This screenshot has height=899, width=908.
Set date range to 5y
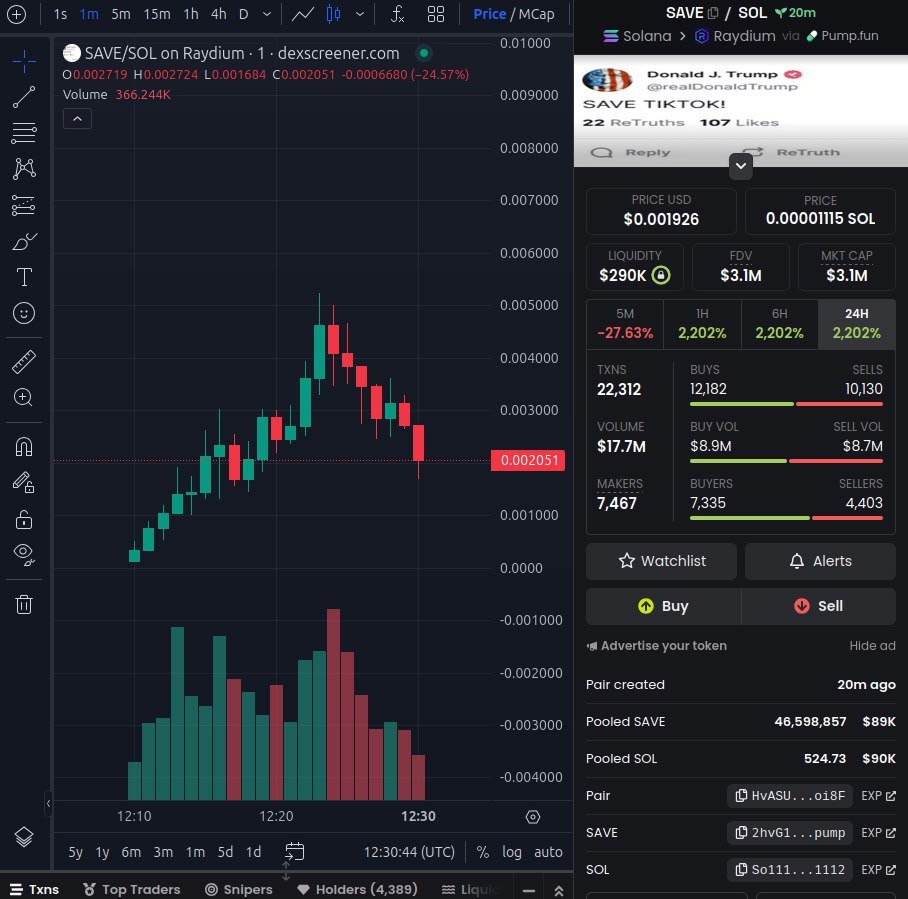coord(75,852)
